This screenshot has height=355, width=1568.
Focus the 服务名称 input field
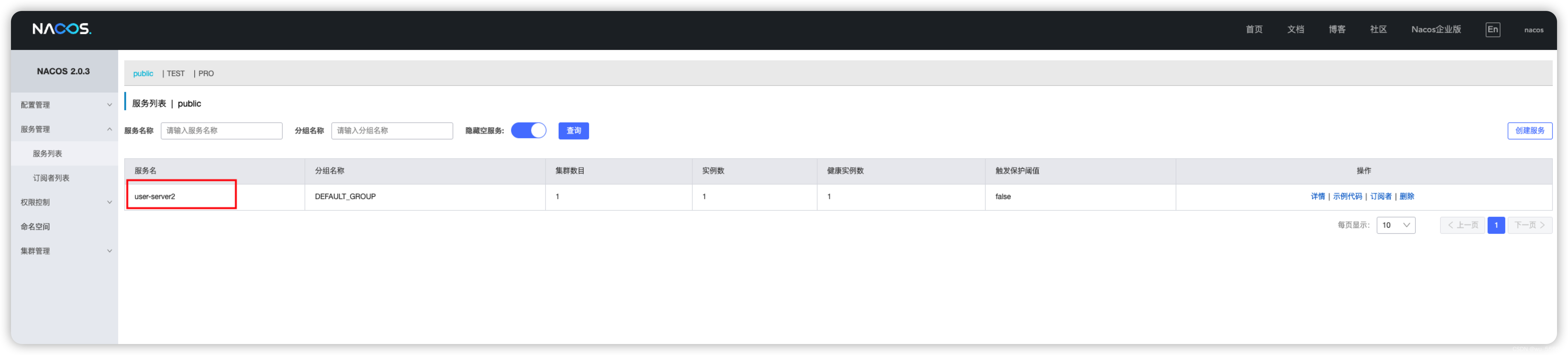[x=221, y=131]
